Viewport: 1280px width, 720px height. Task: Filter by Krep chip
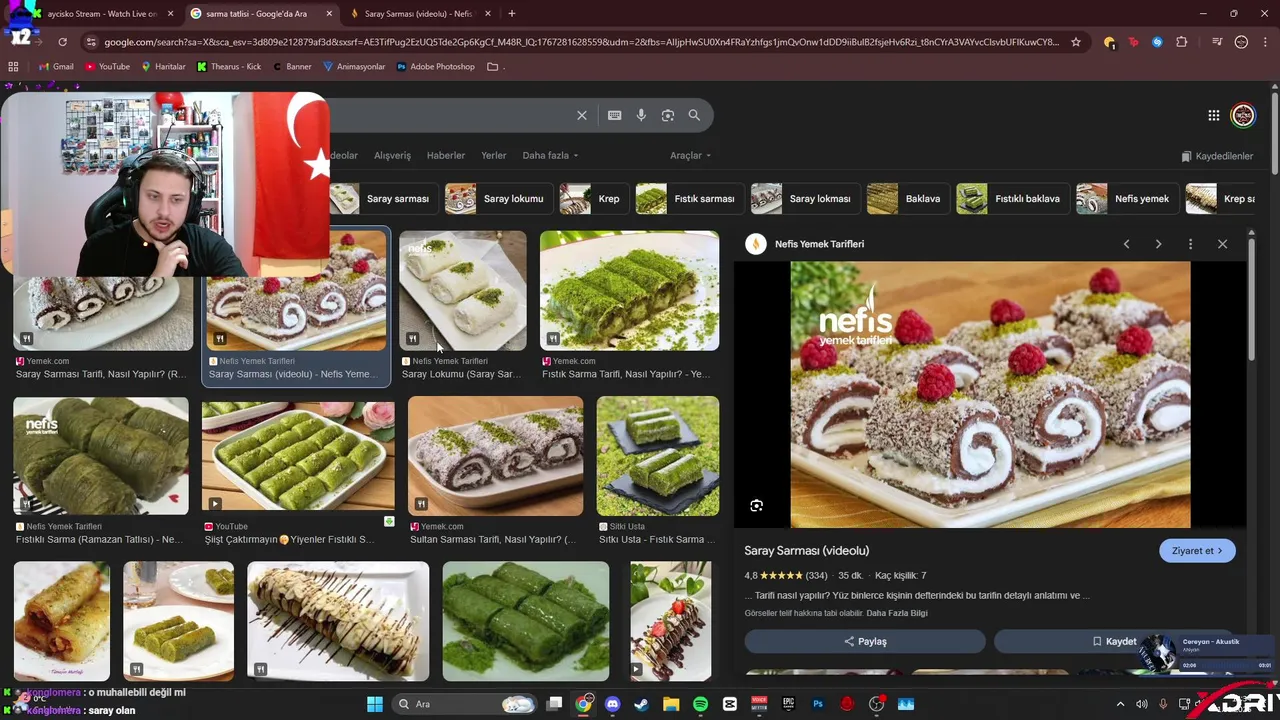(x=592, y=199)
